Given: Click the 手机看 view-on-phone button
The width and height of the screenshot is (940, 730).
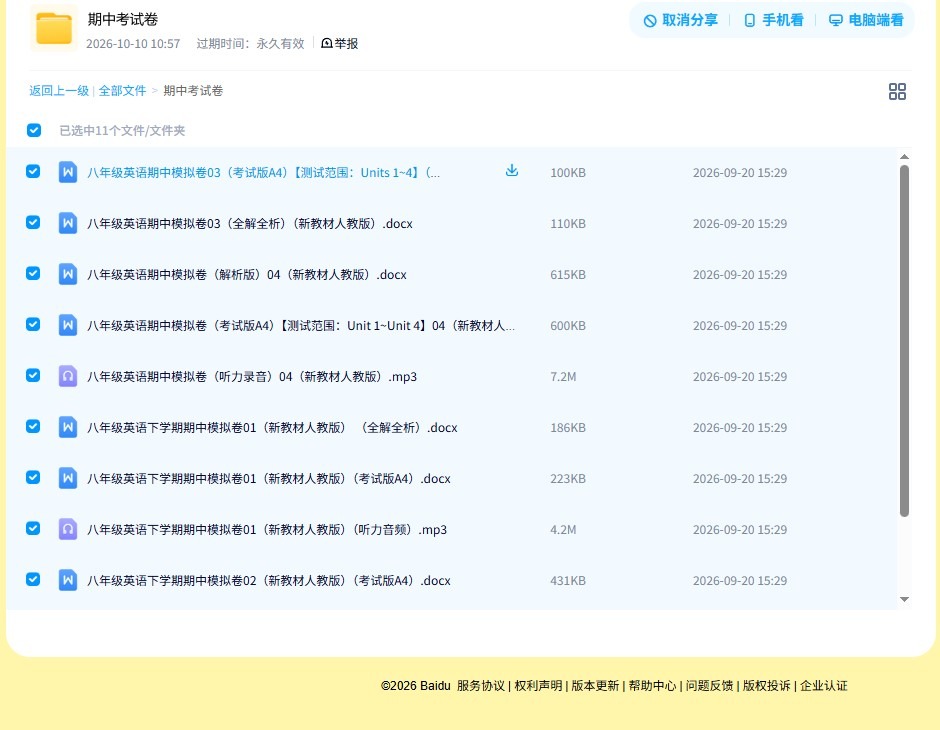Looking at the screenshot, I should pyautogui.click(x=773, y=20).
